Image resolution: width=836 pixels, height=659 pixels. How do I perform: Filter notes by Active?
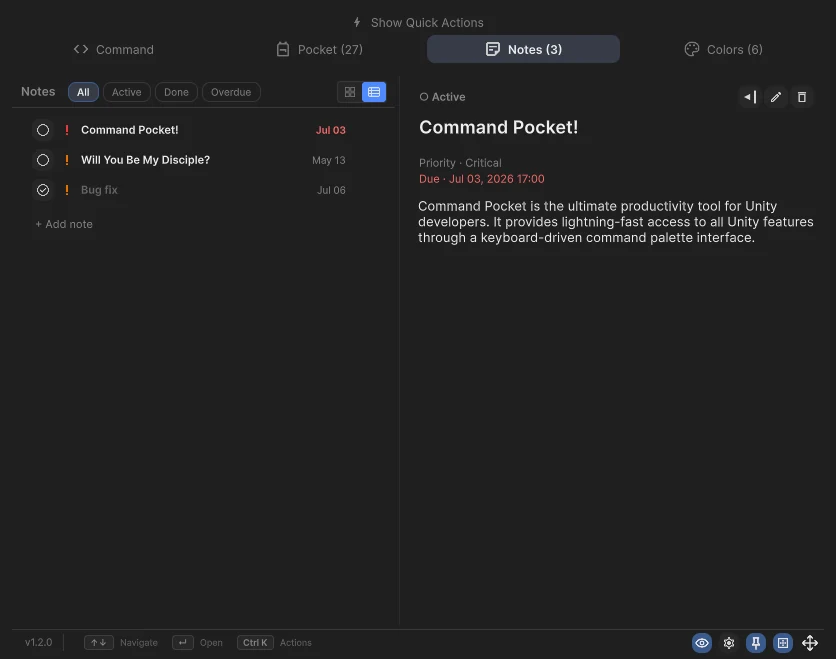pyautogui.click(x=126, y=92)
